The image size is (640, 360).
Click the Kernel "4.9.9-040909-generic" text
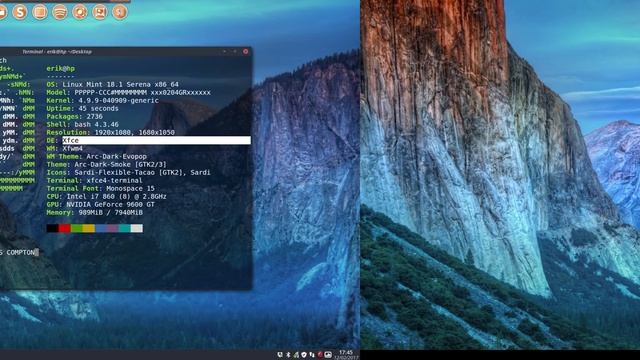(x=118, y=100)
